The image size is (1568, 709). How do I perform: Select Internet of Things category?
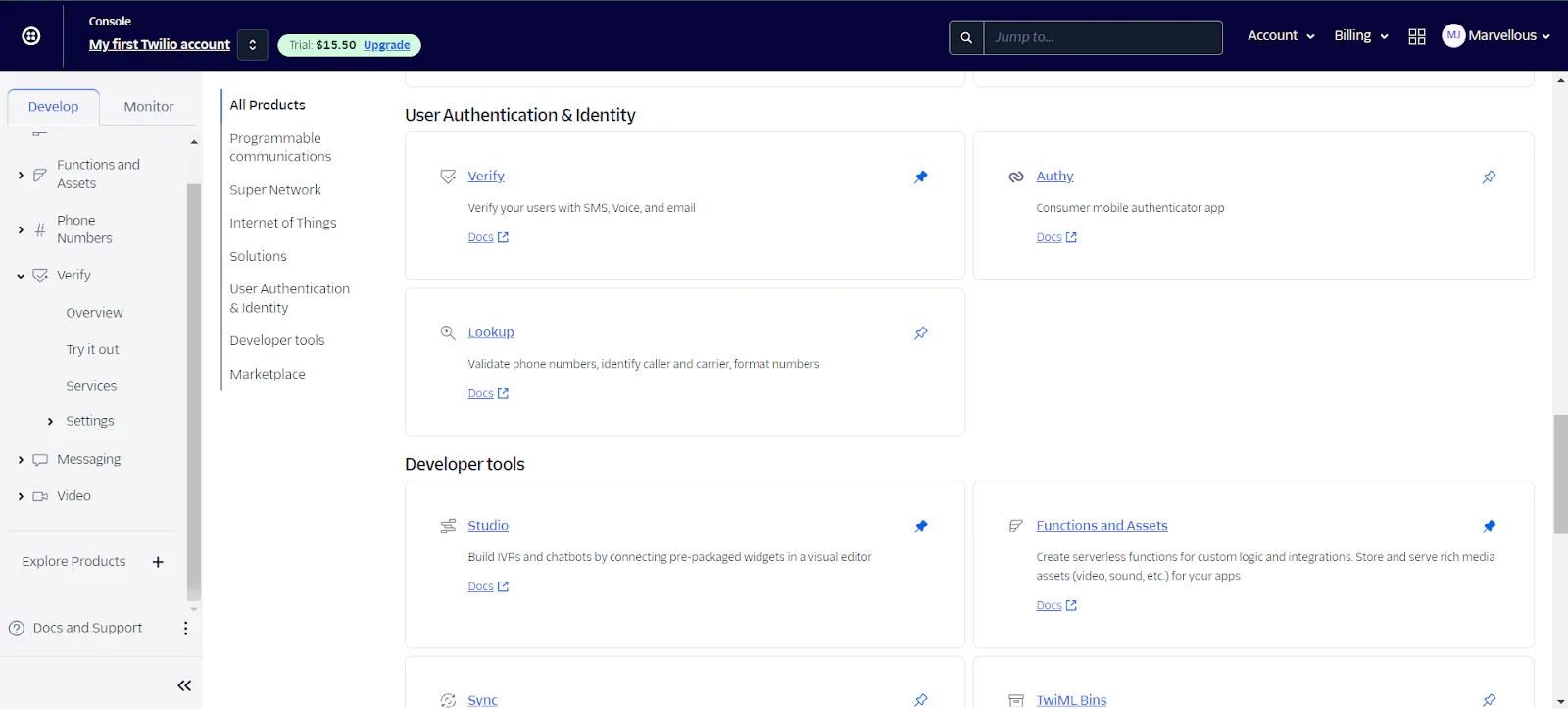(x=283, y=223)
